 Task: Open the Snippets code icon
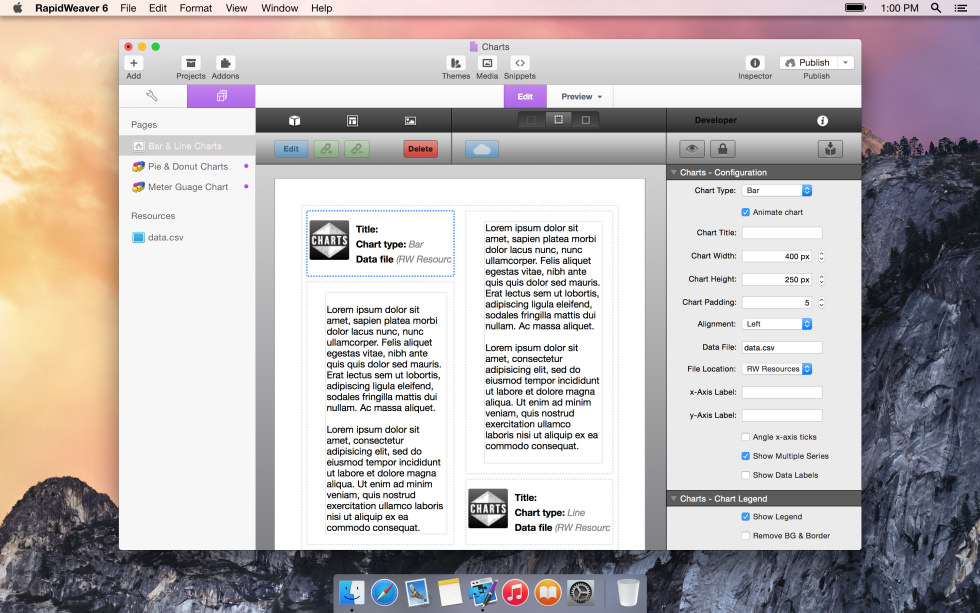pyautogui.click(x=519, y=63)
